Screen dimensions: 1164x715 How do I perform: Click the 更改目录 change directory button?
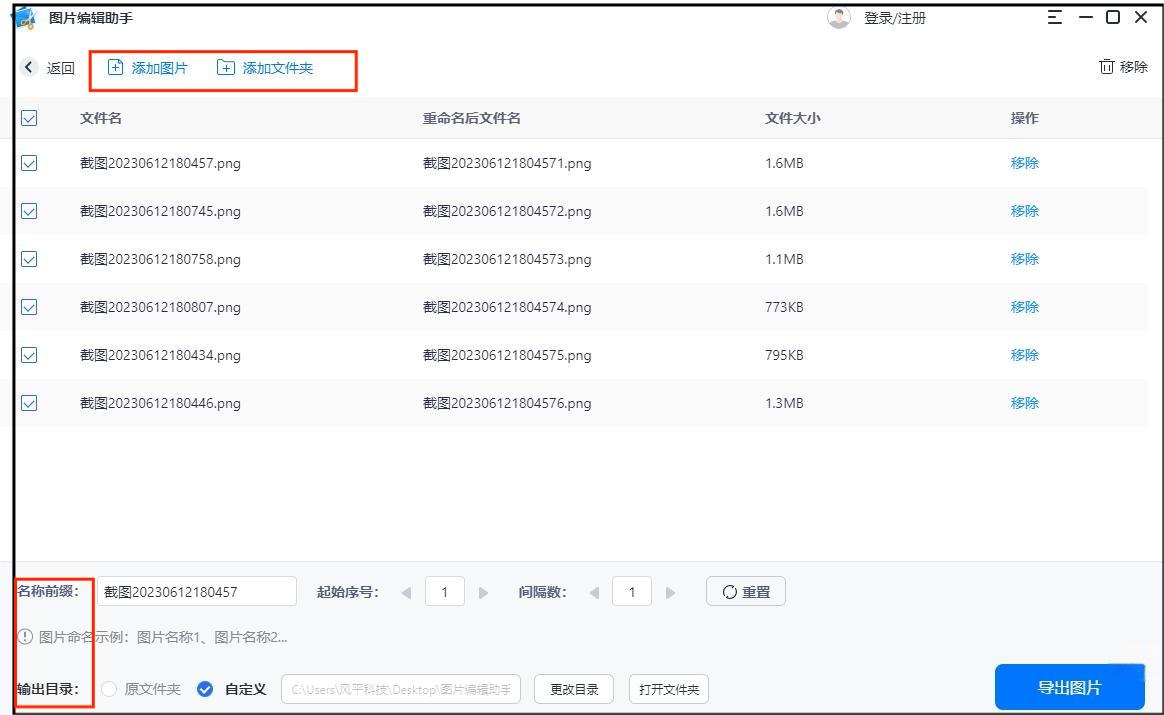pyautogui.click(x=573, y=688)
